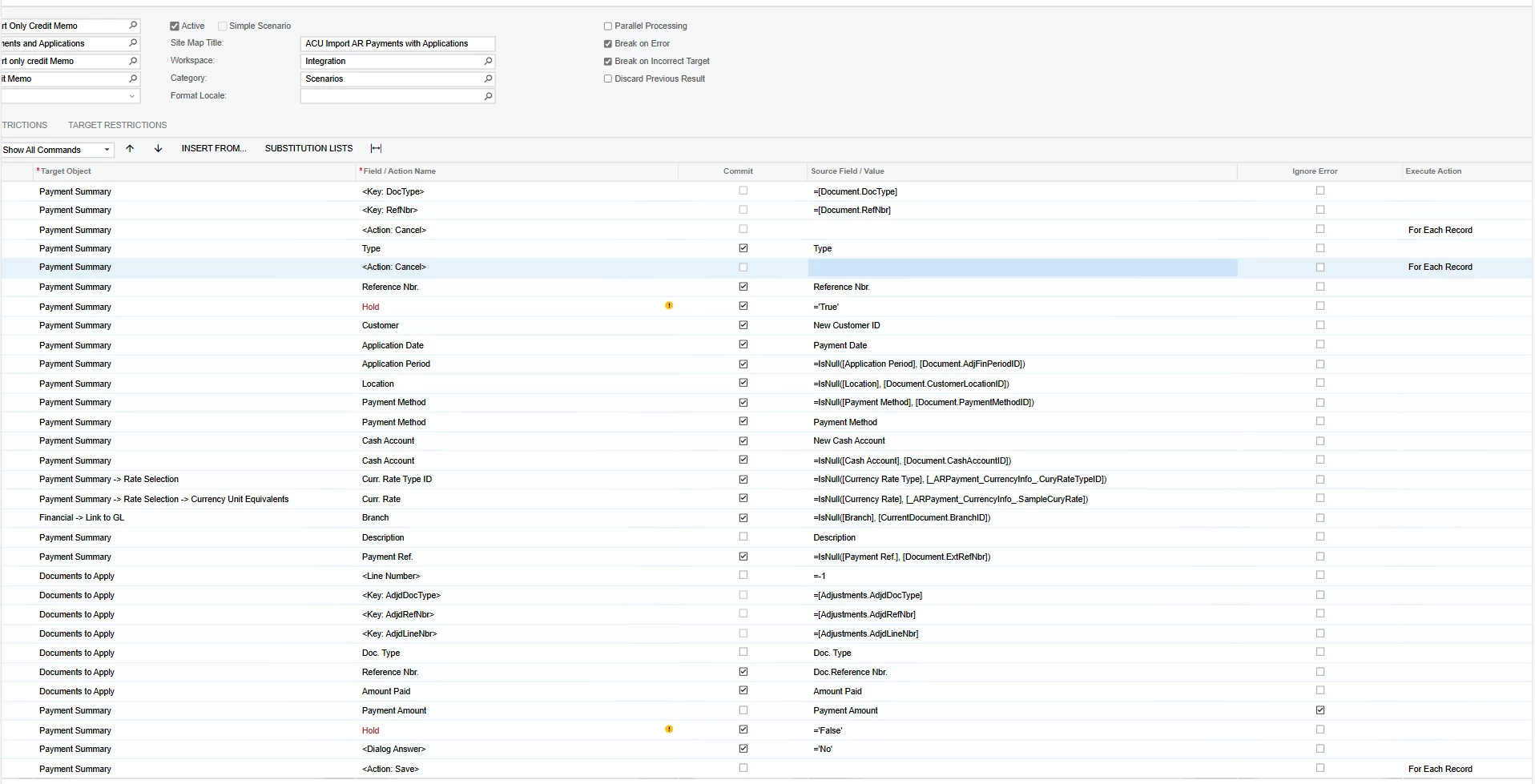Click the Source Field / Value column header
Screen dimensions: 1535x784
[1021, 171]
